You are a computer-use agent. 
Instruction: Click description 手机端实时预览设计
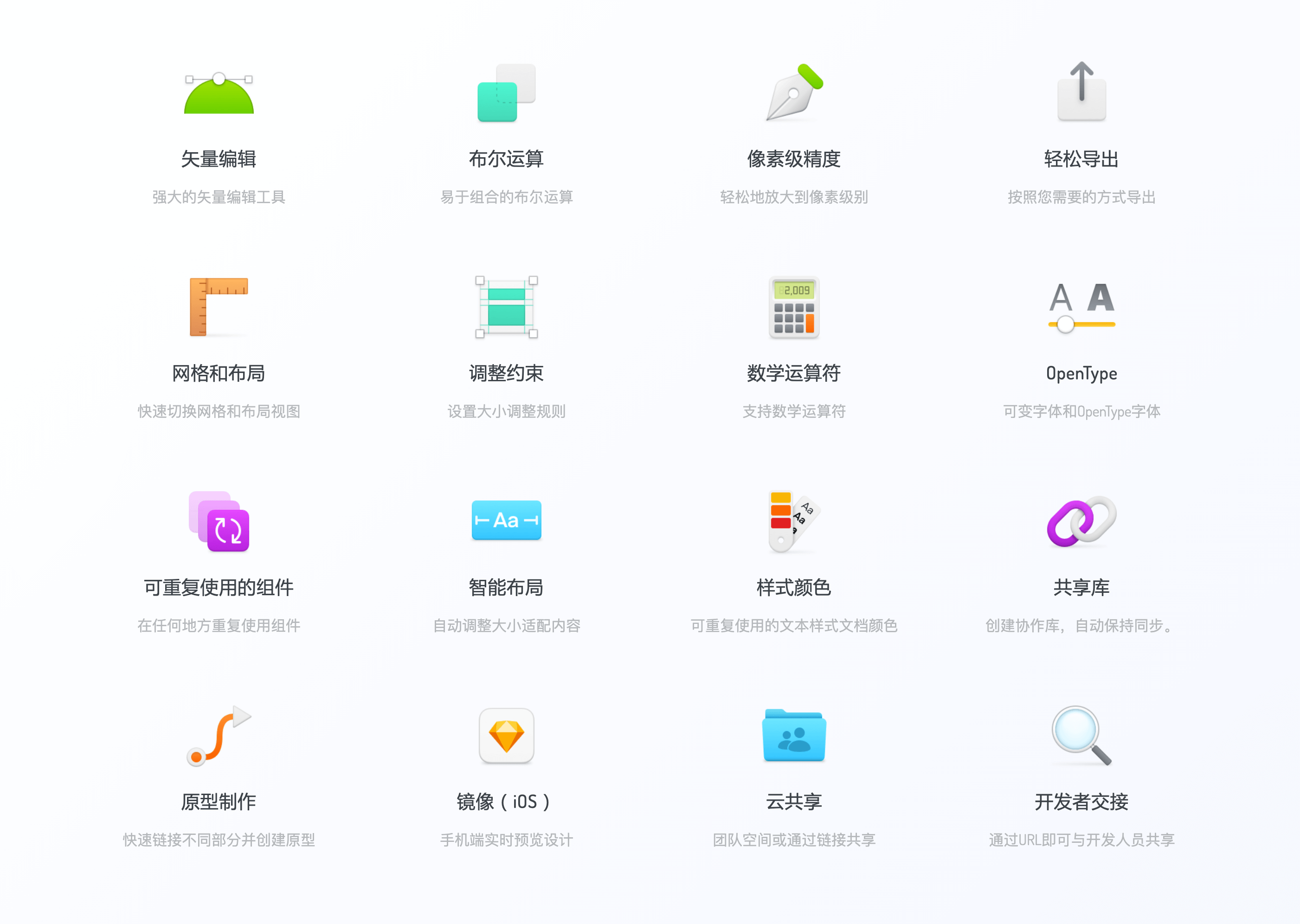click(x=506, y=840)
